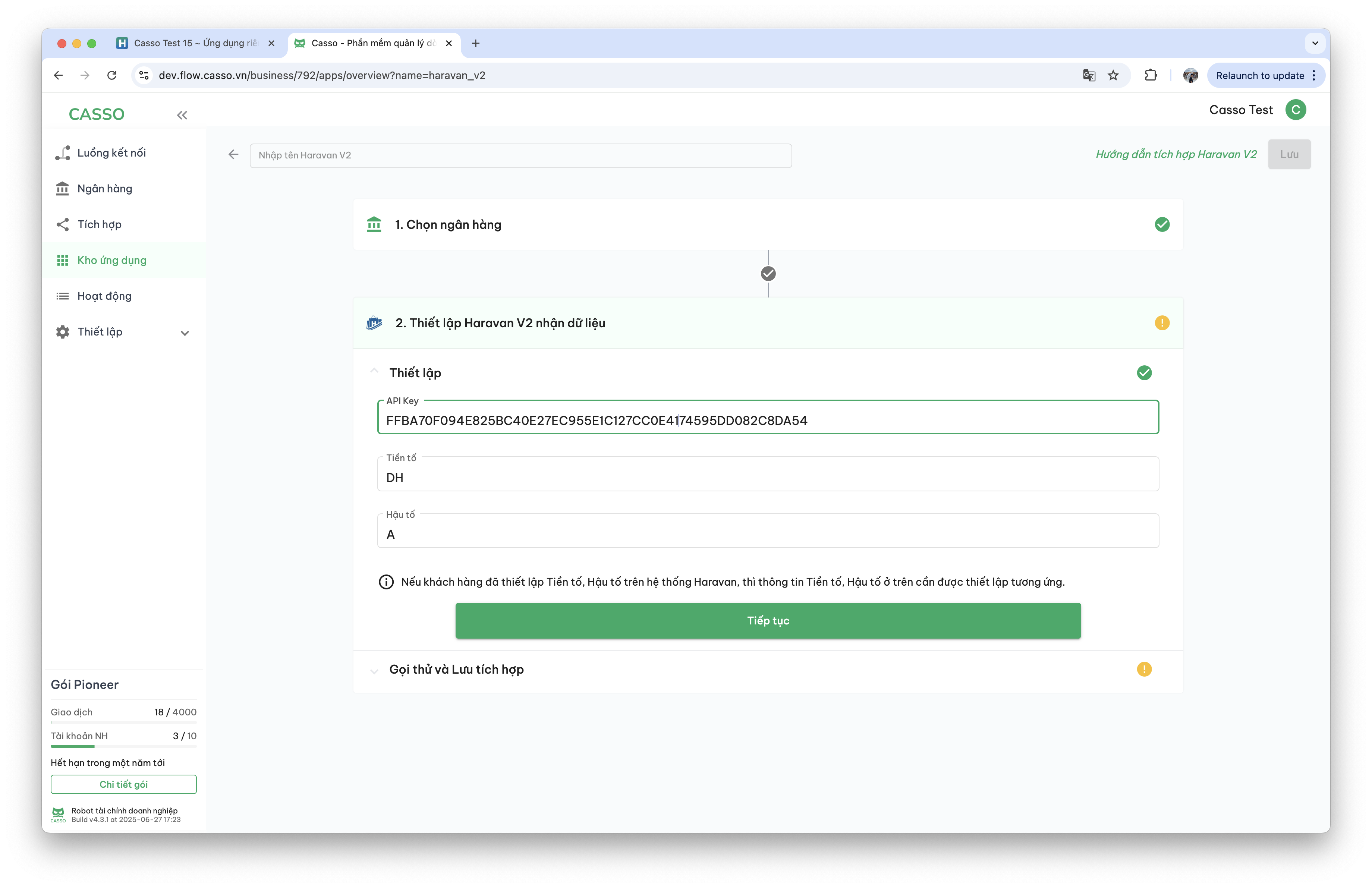Bookmark this page with star icon
This screenshot has width=1372, height=888.
(1113, 75)
